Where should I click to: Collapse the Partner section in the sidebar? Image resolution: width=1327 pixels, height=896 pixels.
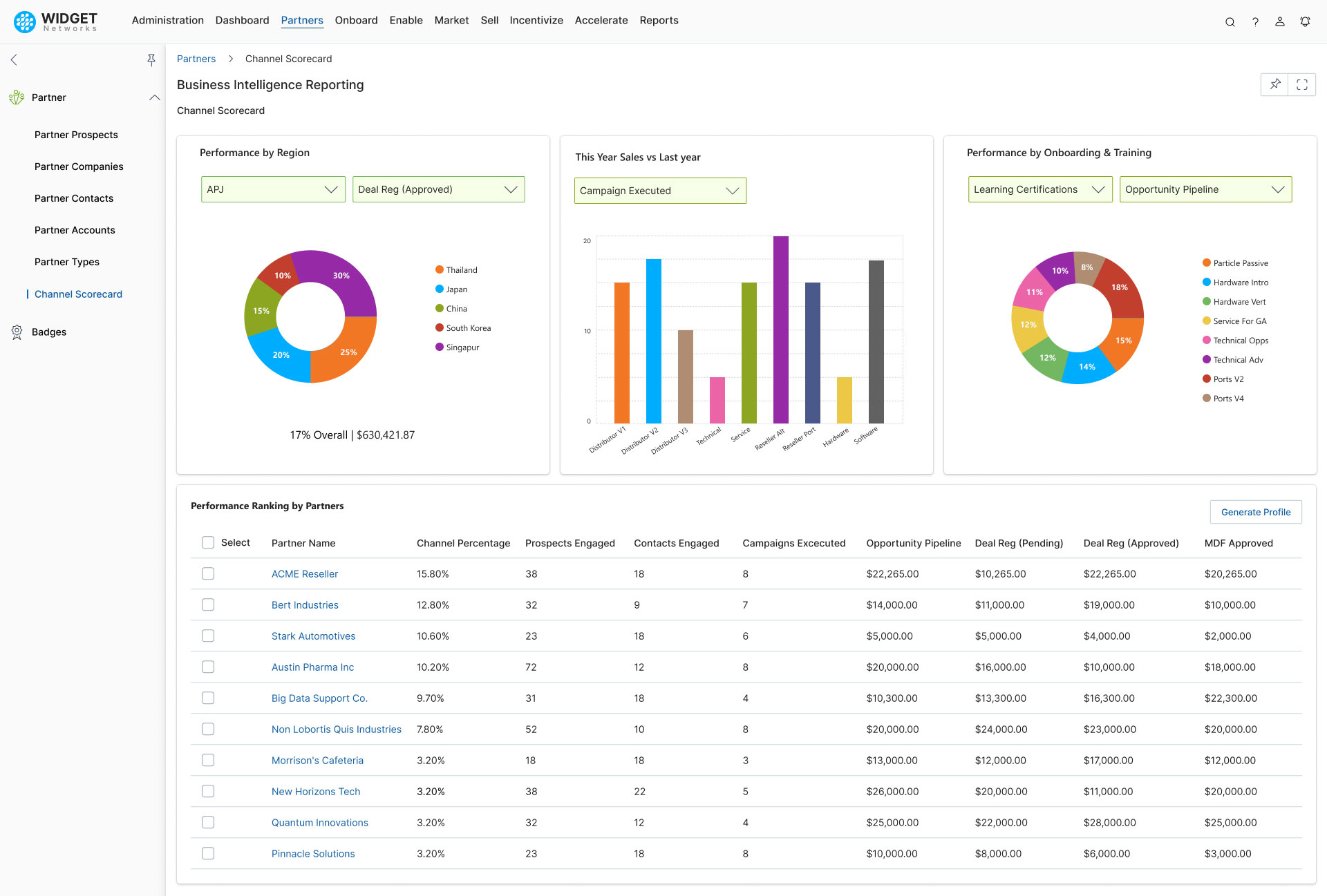[x=154, y=97]
